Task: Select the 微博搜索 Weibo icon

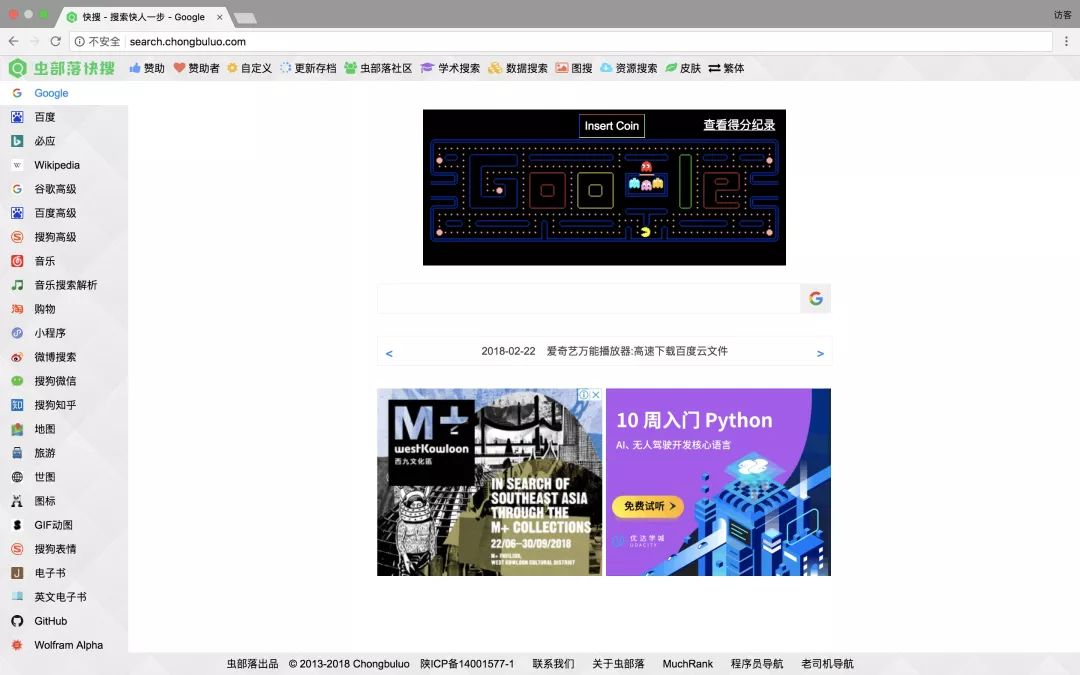Action: [x=17, y=357]
